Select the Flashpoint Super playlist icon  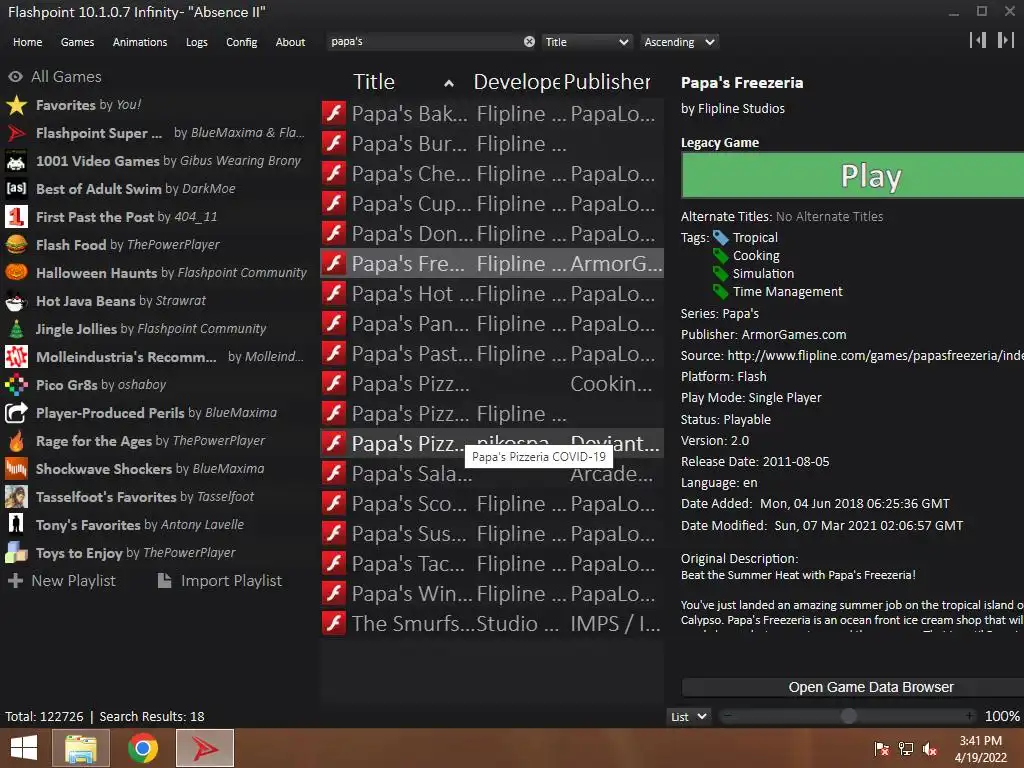(x=16, y=133)
